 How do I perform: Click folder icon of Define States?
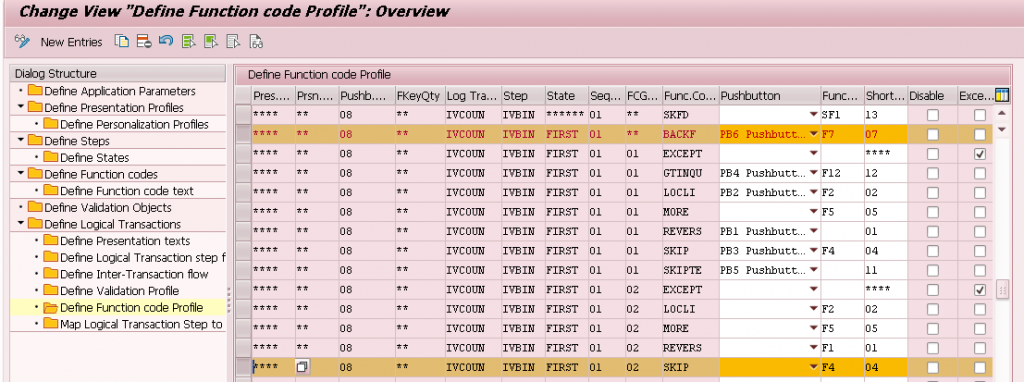(51, 157)
